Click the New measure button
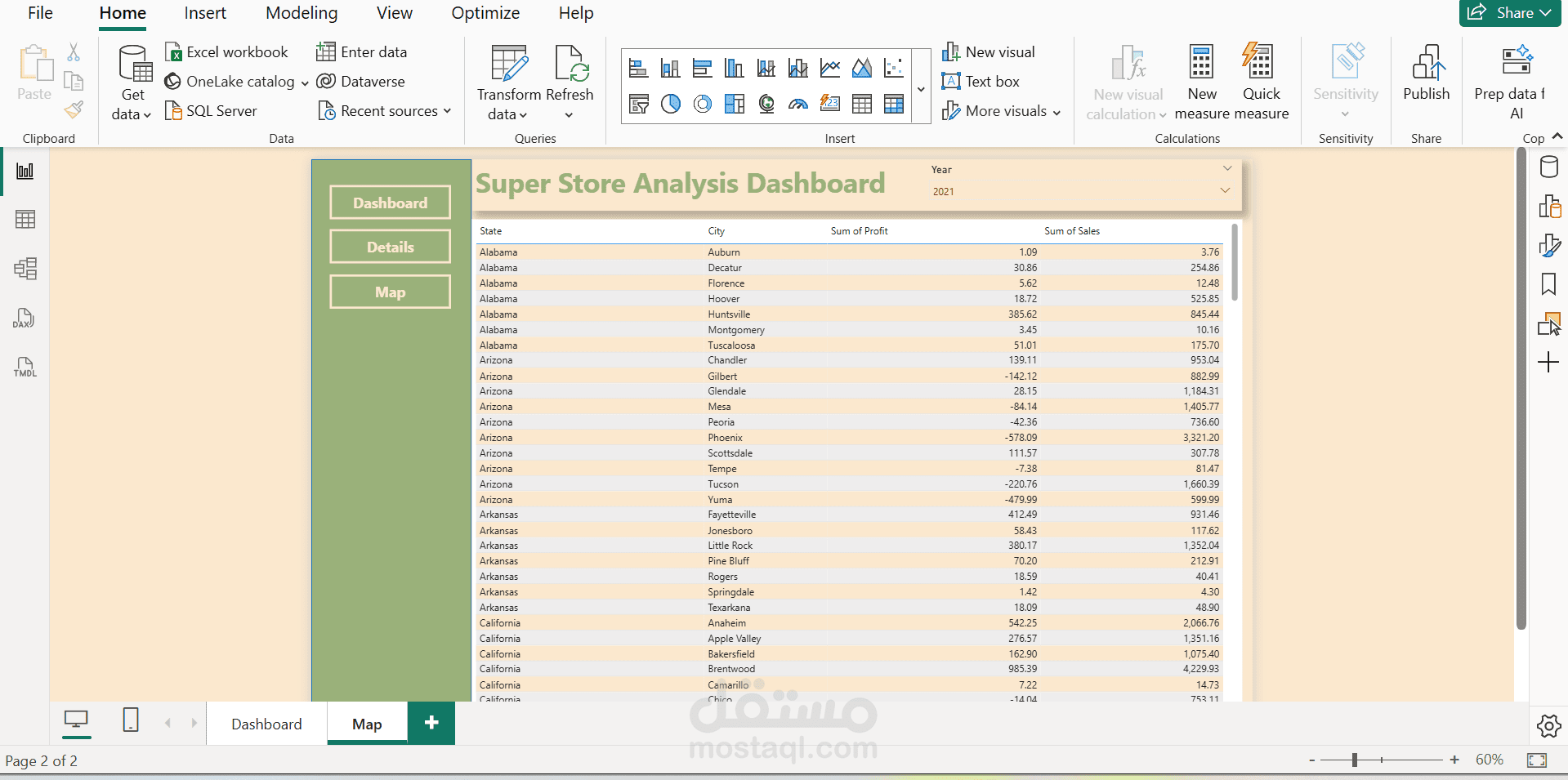This screenshot has height=780, width=1568. click(x=1201, y=82)
